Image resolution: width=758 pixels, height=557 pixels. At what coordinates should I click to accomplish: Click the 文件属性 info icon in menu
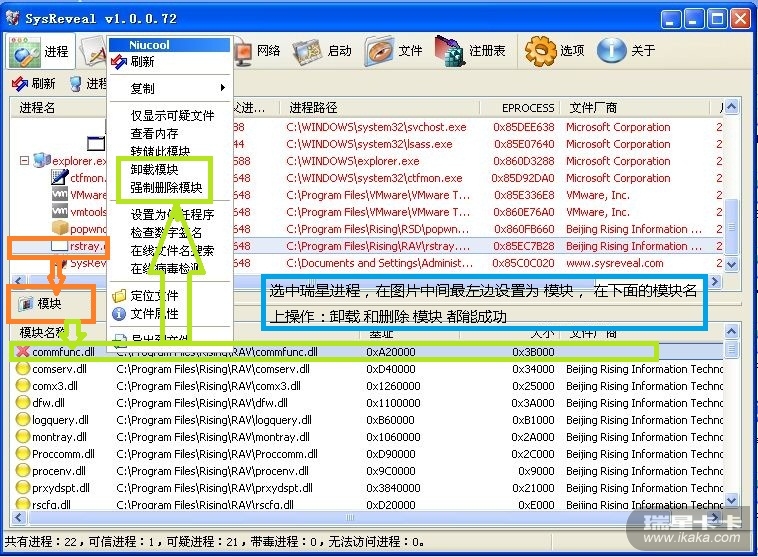pyautogui.click(x=119, y=314)
